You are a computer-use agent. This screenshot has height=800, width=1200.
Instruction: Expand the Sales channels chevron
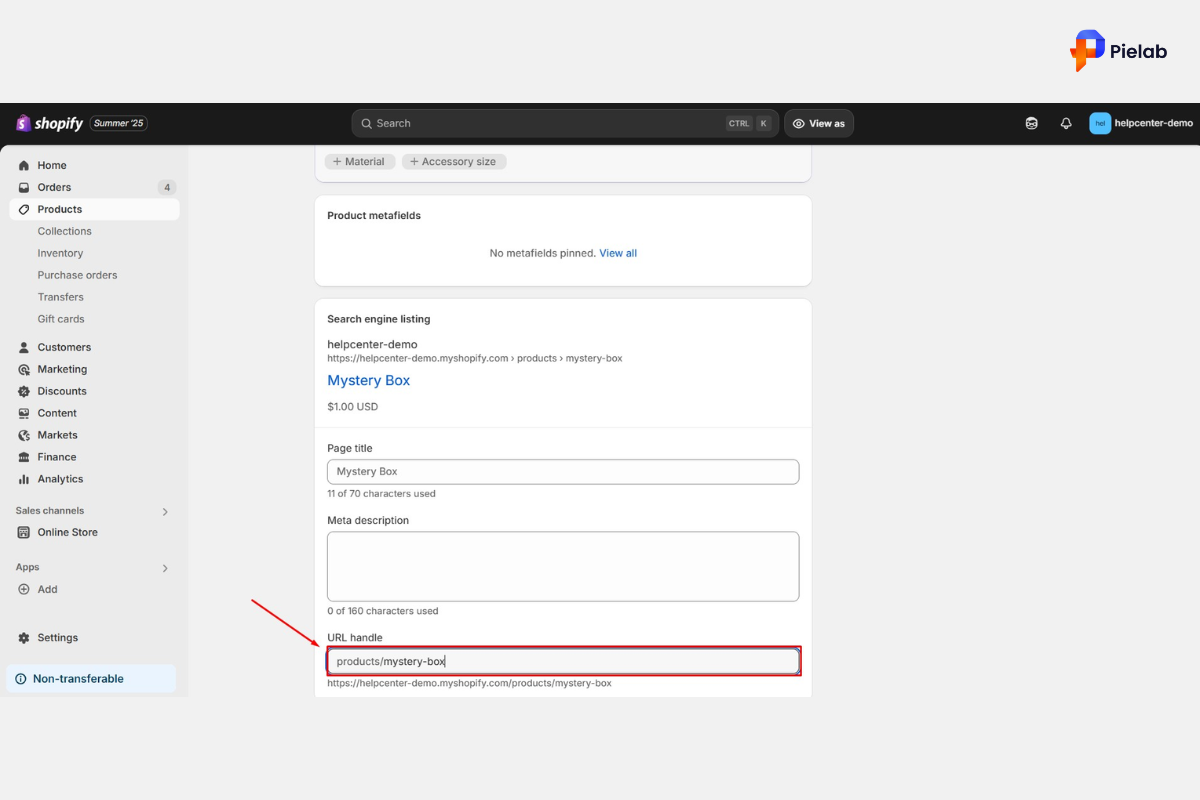(165, 511)
